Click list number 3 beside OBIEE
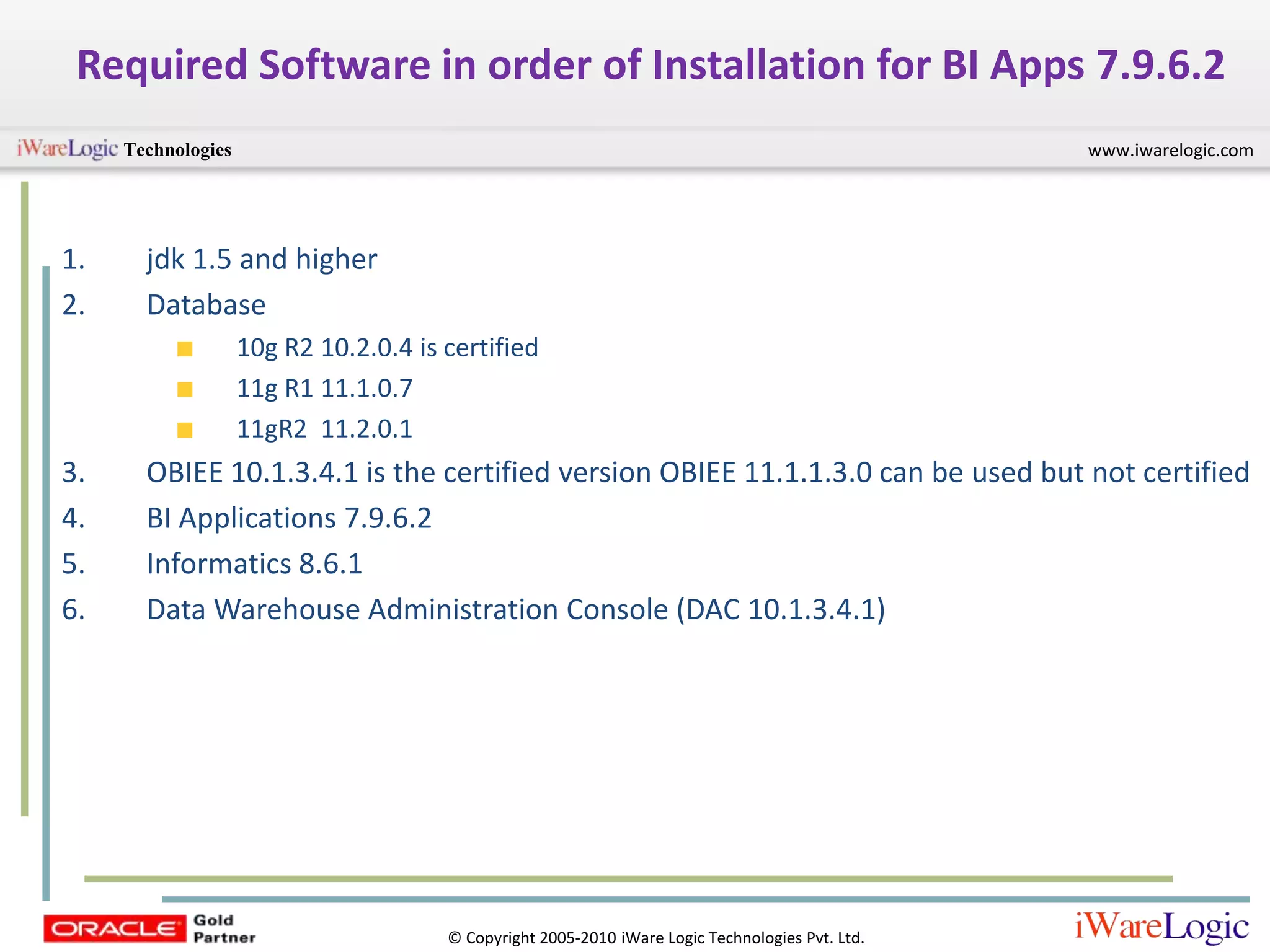Screen dimensions: 1270x952 [x=73, y=473]
